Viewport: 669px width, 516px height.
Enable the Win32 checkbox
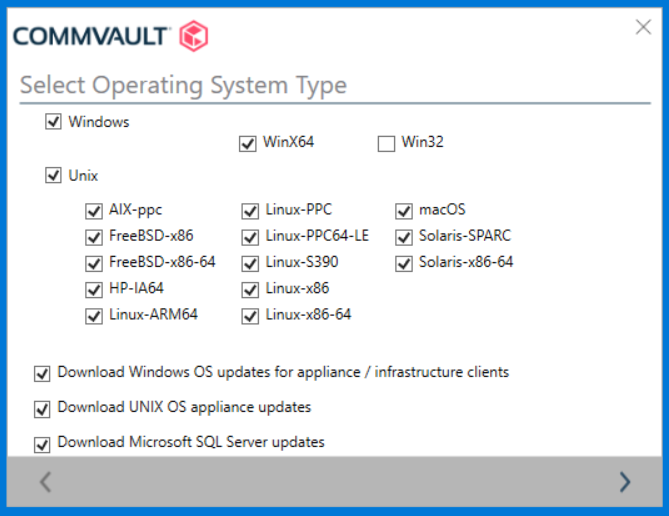(x=386, y=143)
